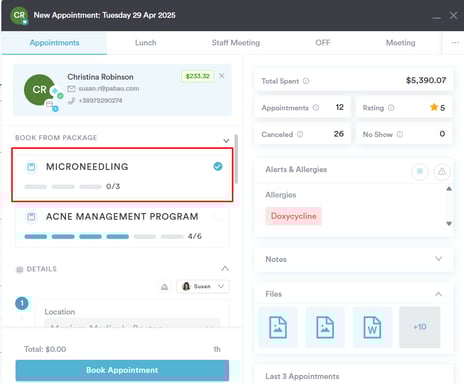Click the phone icon beside +38978290274
Screen dimensions: 464x383
point(71,101)
